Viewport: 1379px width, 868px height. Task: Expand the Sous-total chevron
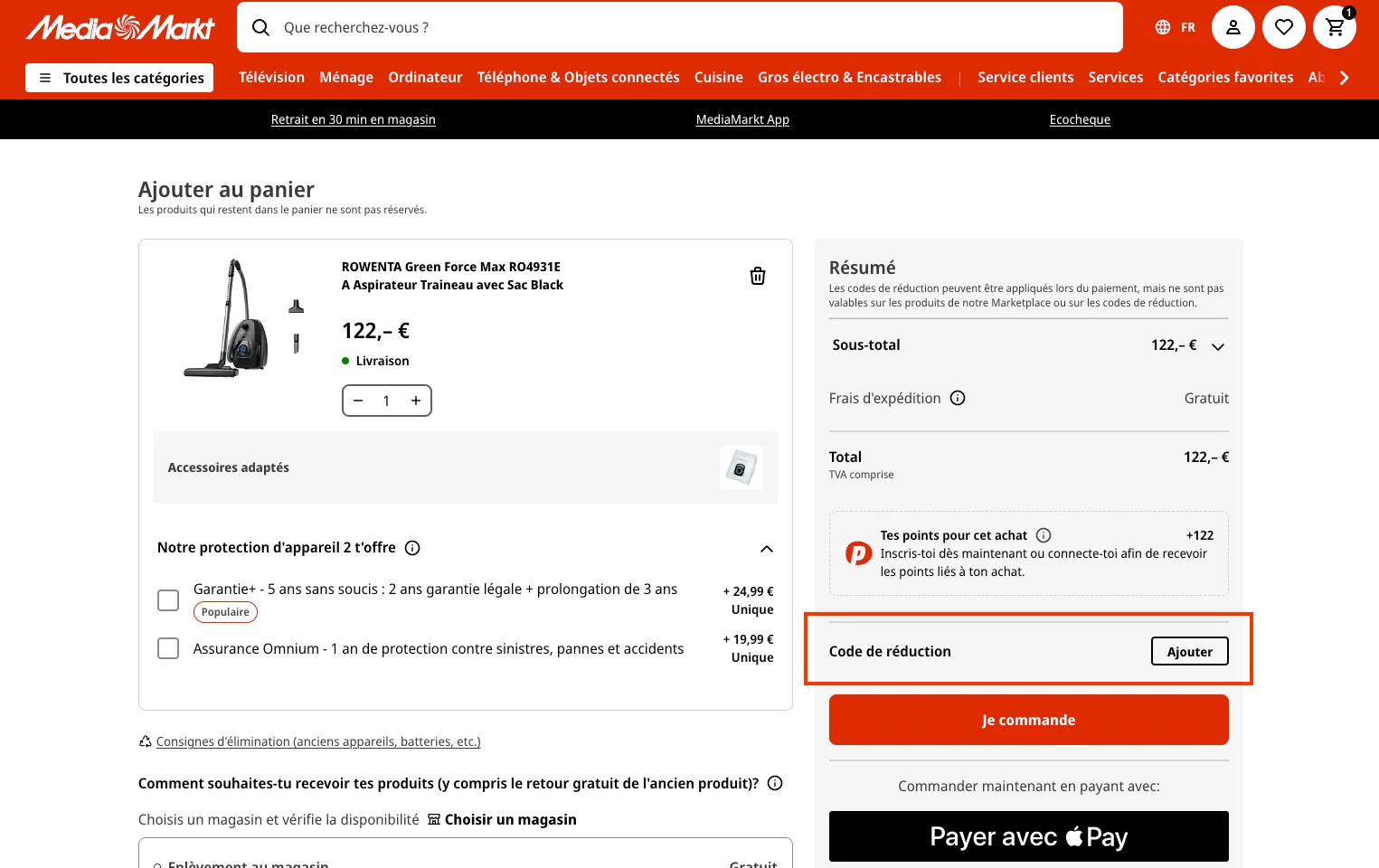point(1218,346)
